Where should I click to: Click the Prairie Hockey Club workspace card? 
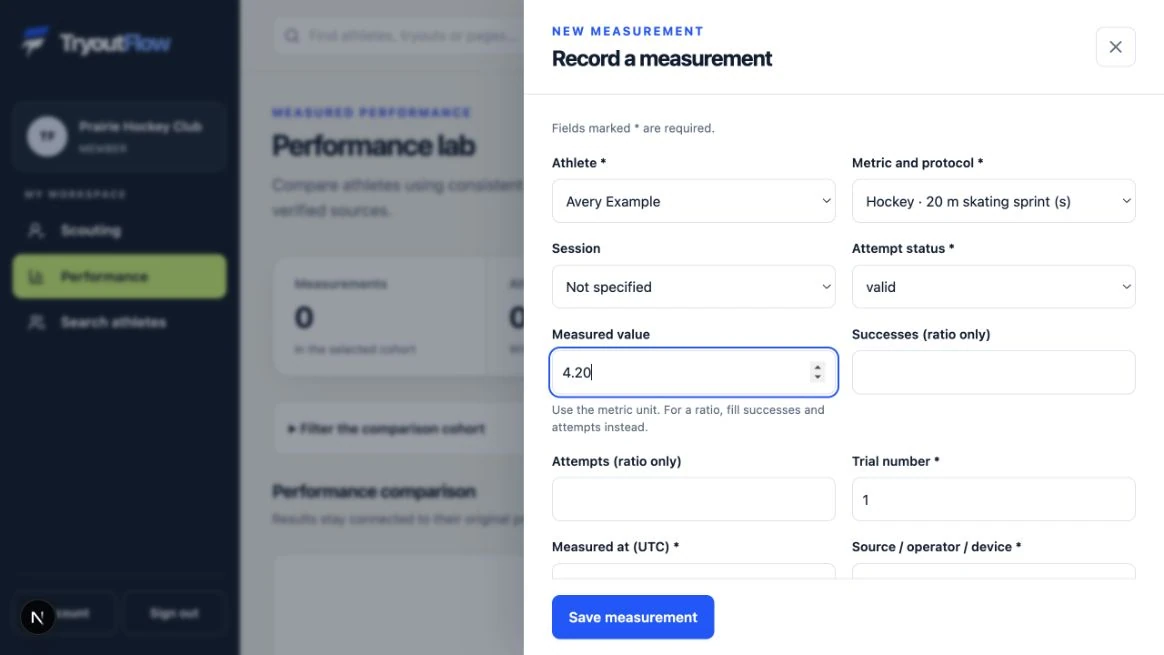pos(120,137)
